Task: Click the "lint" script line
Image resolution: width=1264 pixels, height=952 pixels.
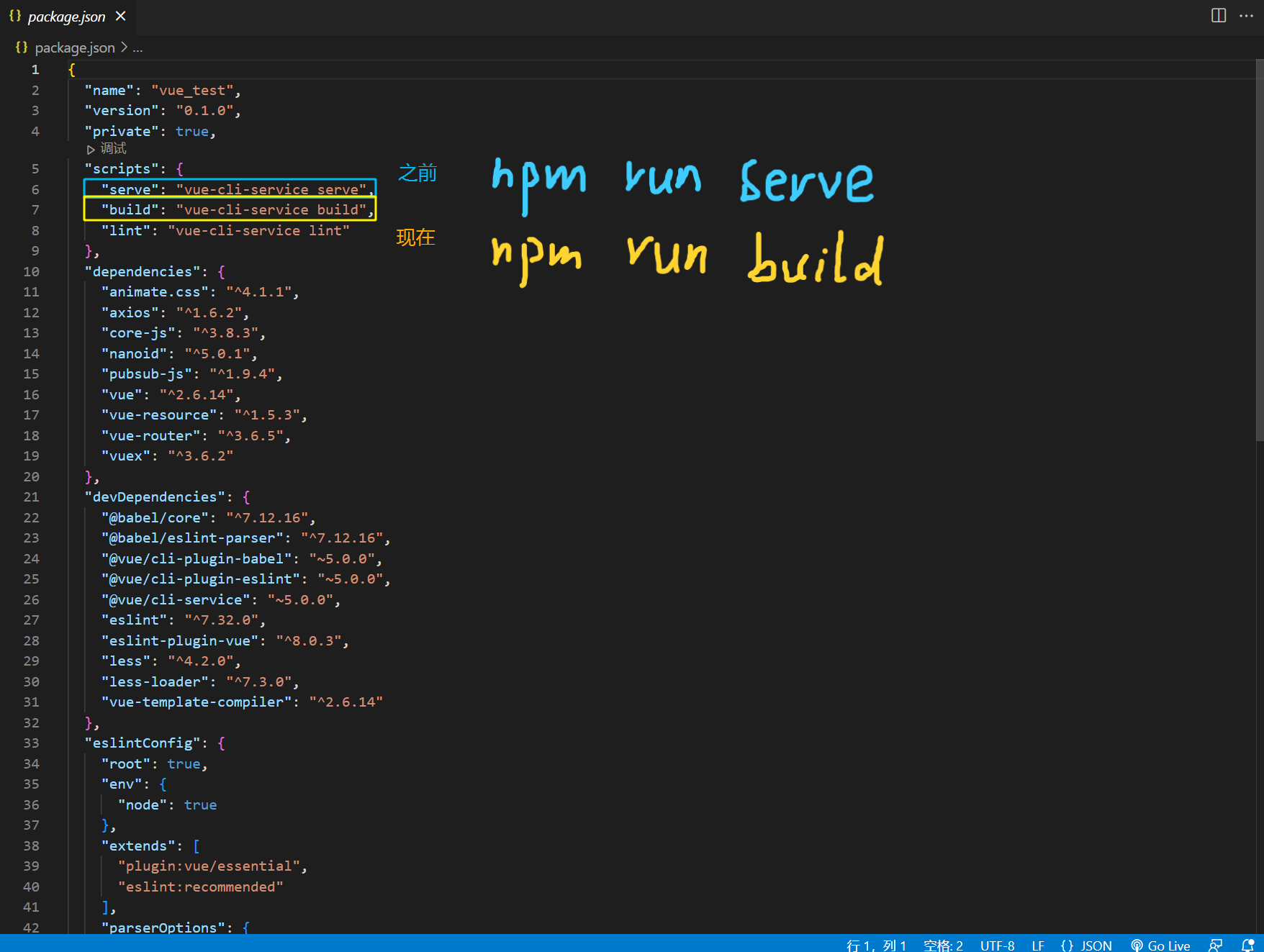Action: coord(225,230)
